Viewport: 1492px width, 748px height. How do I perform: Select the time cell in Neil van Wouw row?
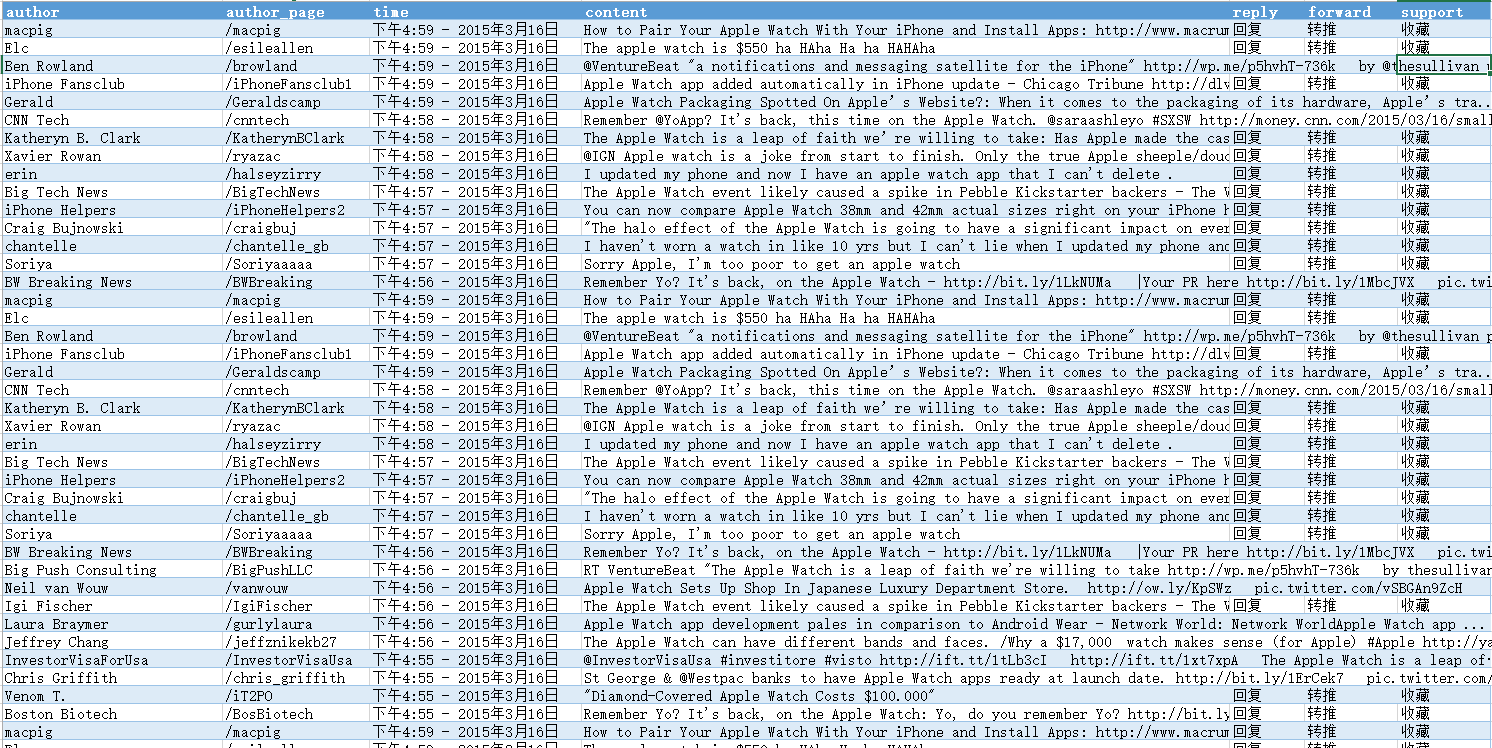click(x=476, y=588)
